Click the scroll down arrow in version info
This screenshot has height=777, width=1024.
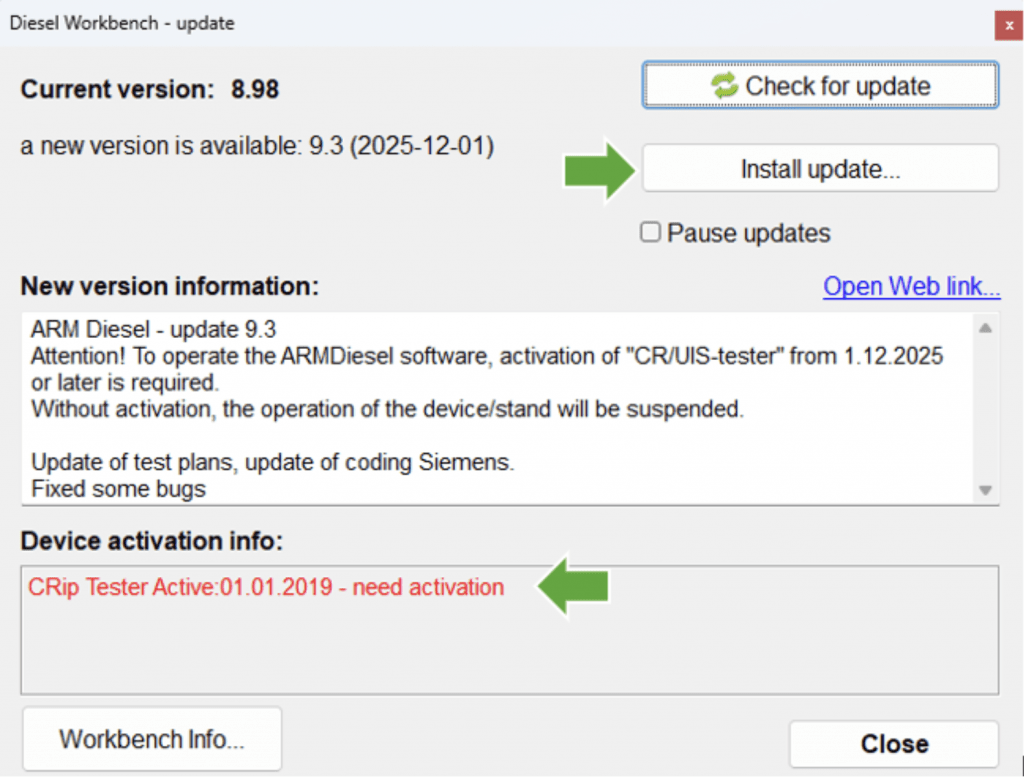click(x=985, y=490)
